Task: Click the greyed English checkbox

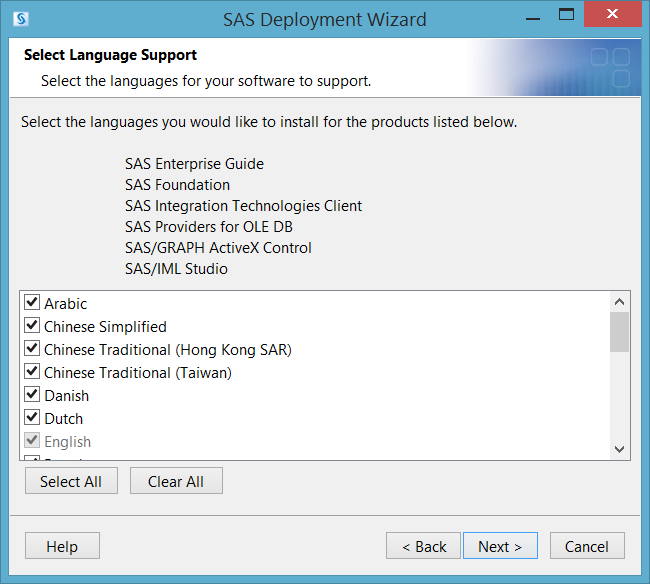Action: click(x=32, y=440)
